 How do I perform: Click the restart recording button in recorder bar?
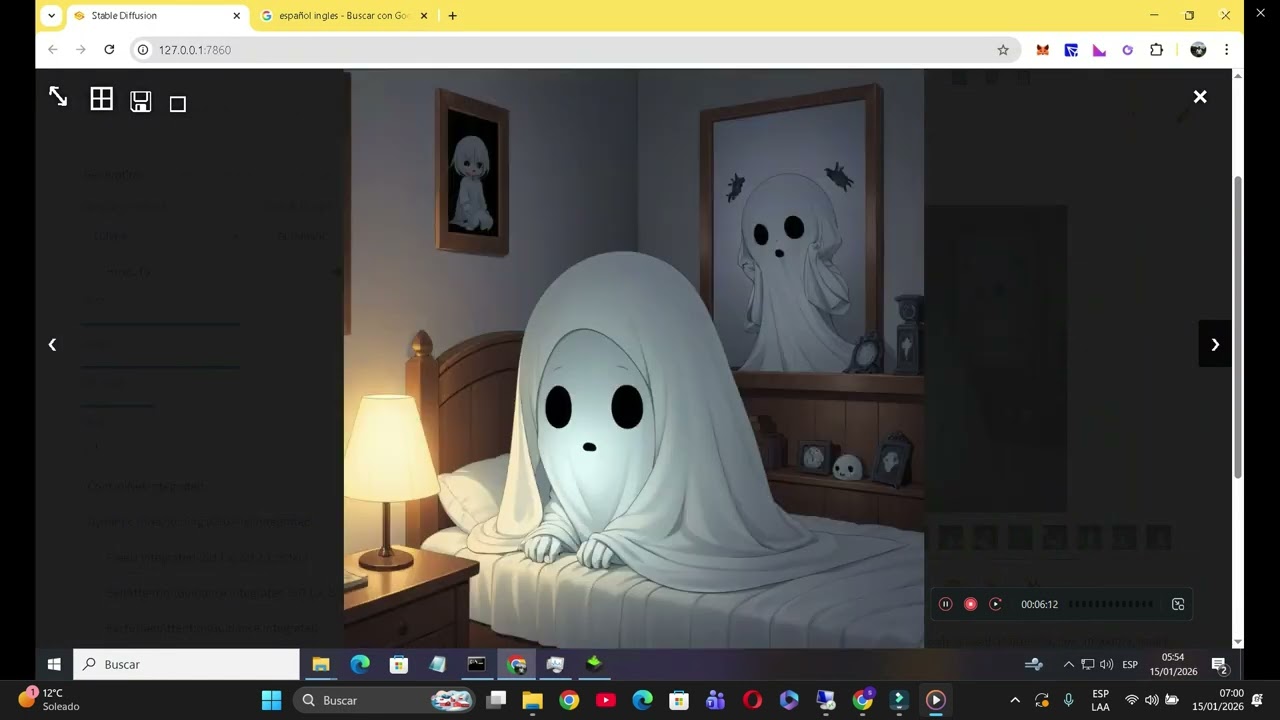tap(995, 604)
